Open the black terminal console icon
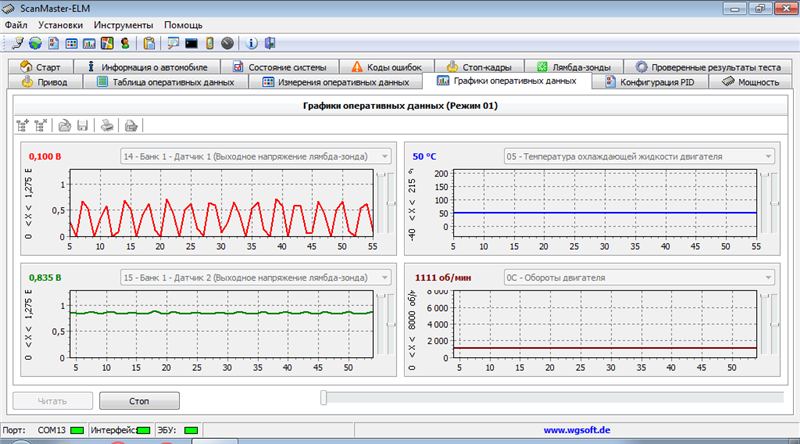The width and height of the screenshot is (800, 444). [x=191, y=43]
